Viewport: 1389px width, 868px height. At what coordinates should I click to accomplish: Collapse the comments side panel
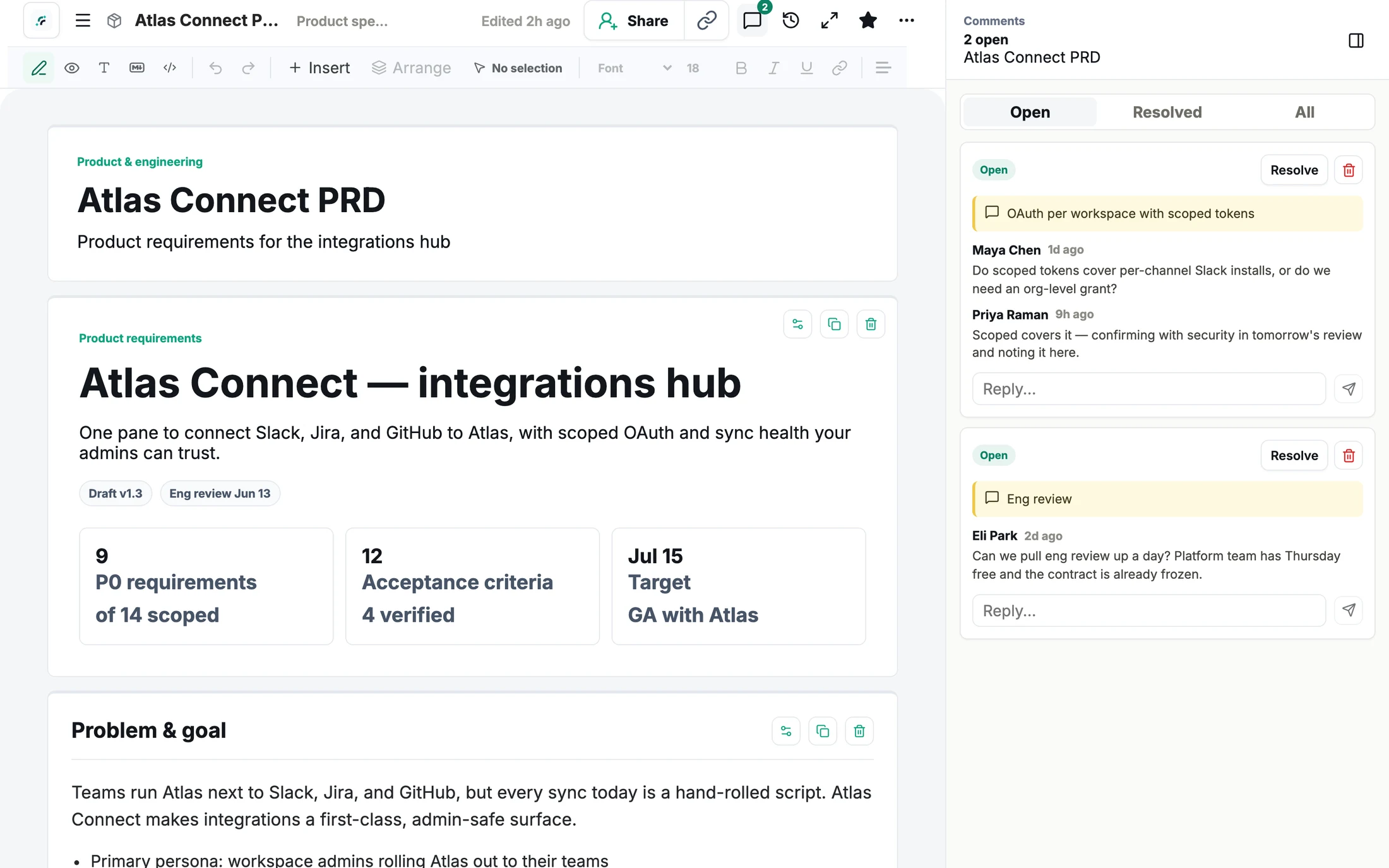(x=1356, y=40)
